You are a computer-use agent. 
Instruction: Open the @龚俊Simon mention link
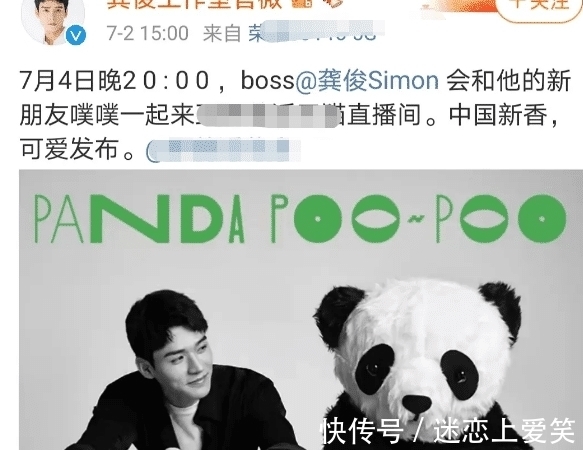[x=367, y=80]
